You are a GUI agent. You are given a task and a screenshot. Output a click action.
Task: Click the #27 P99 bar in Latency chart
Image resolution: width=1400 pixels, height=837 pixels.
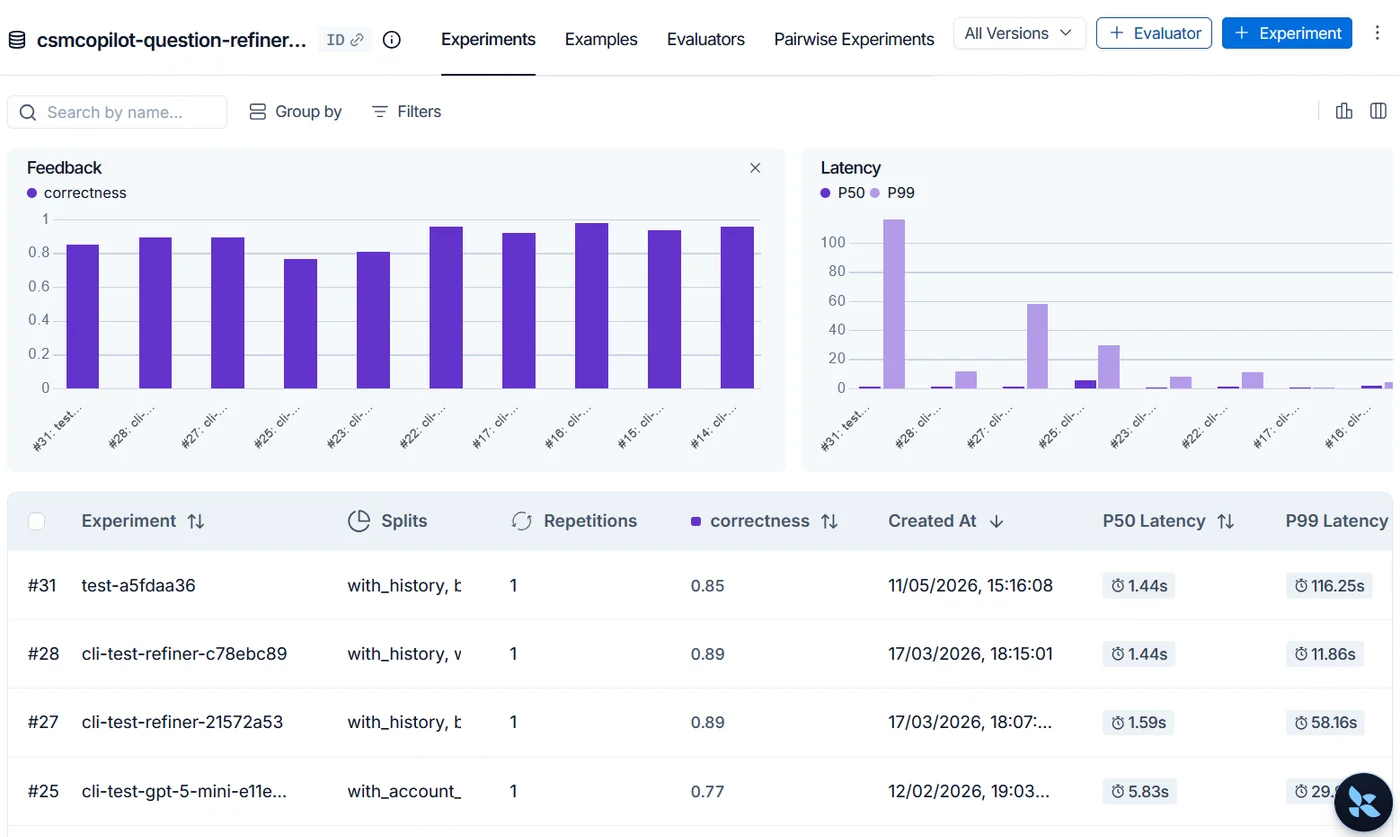click(1038, 346)
